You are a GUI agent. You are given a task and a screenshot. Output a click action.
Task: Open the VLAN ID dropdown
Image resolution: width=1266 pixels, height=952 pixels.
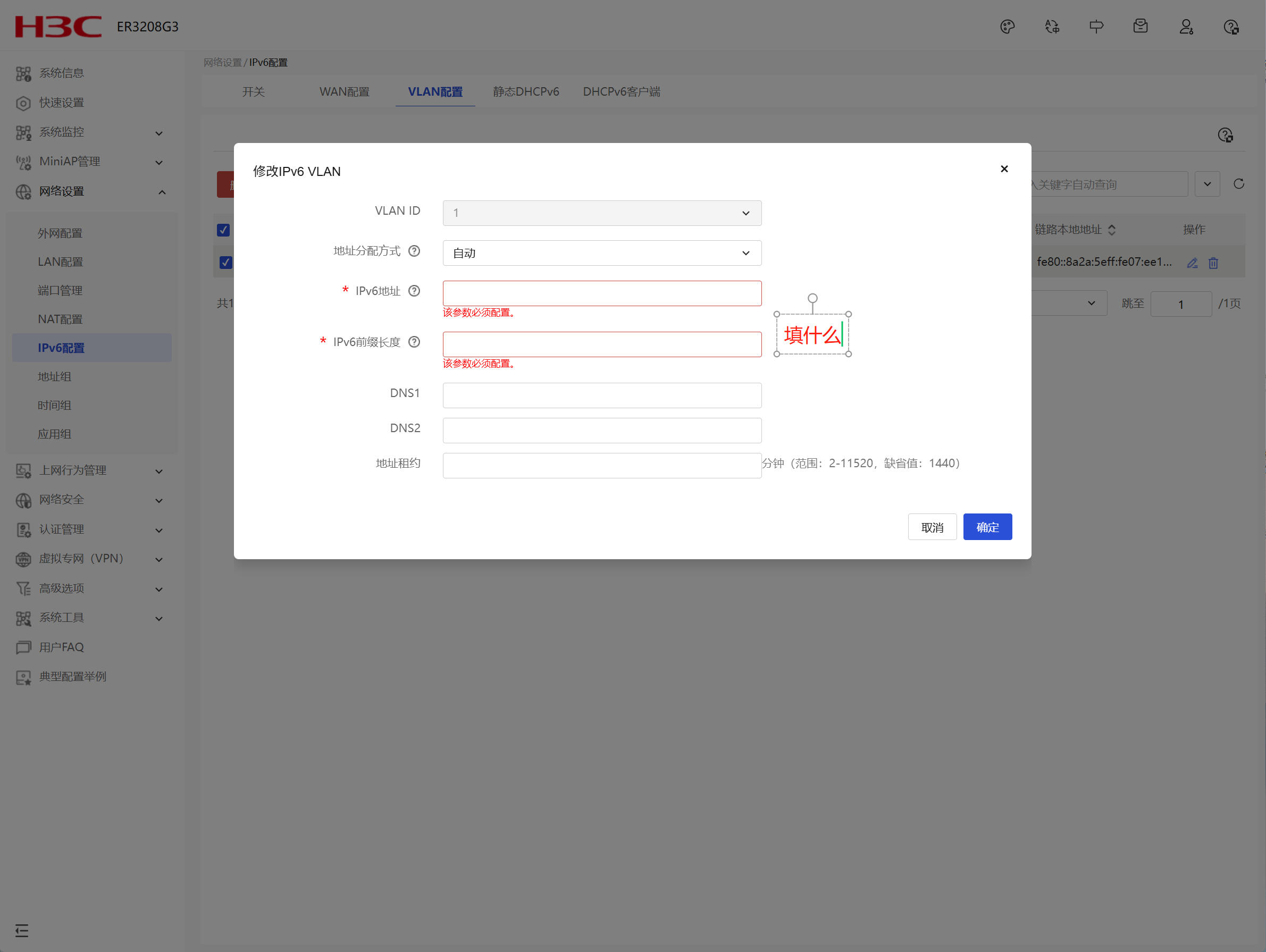click(x=601, y=213)
